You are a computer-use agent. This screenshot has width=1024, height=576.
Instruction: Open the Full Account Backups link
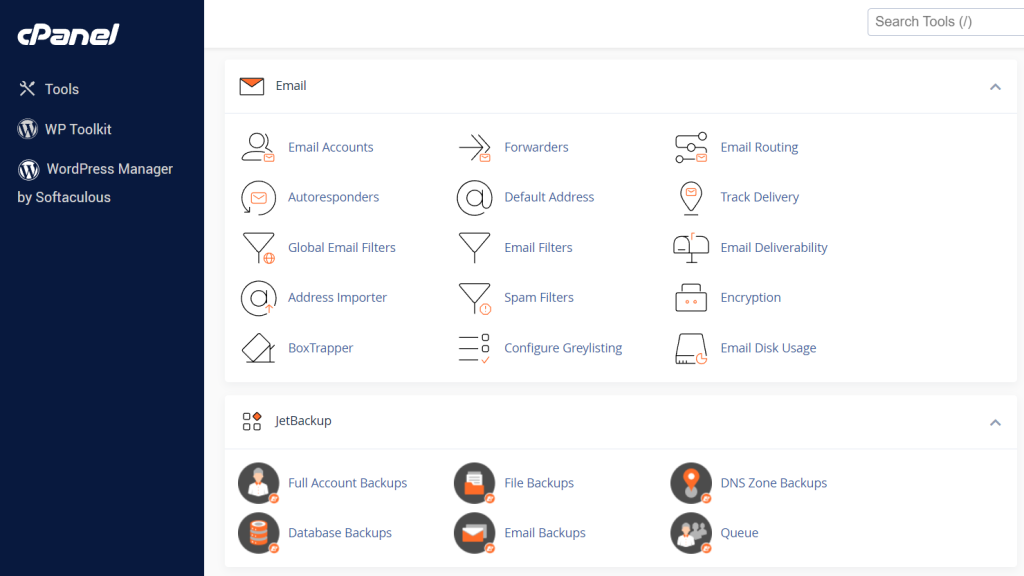347,483
